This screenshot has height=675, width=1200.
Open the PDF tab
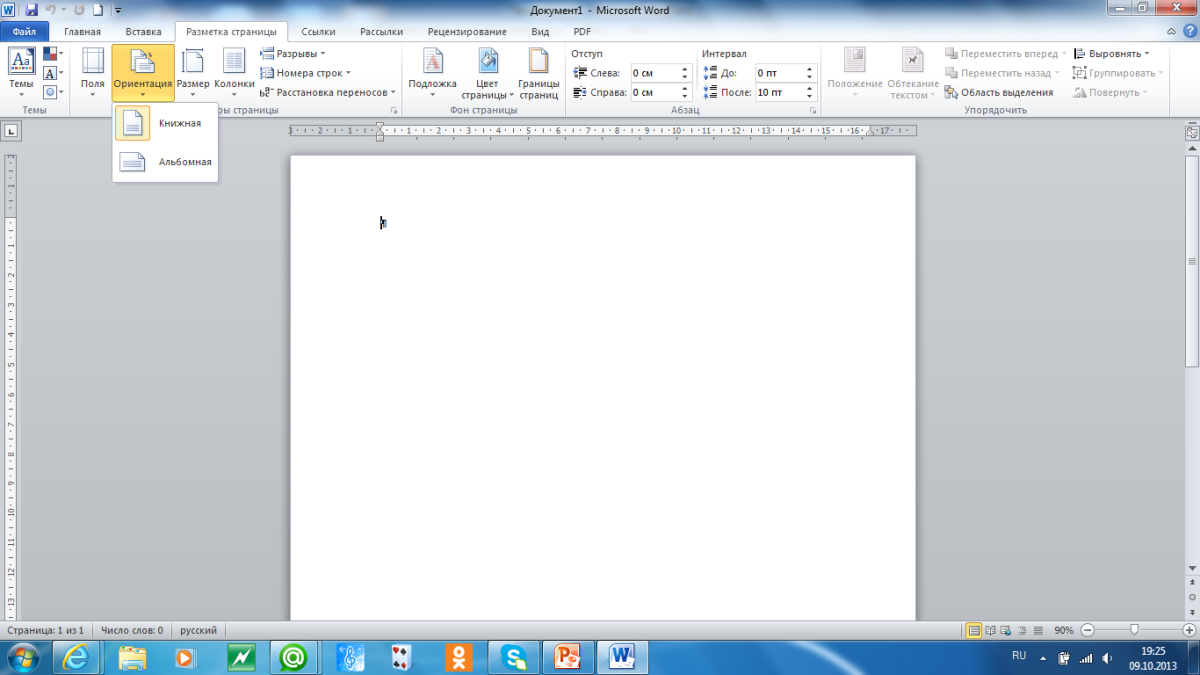tap(582, 32)
